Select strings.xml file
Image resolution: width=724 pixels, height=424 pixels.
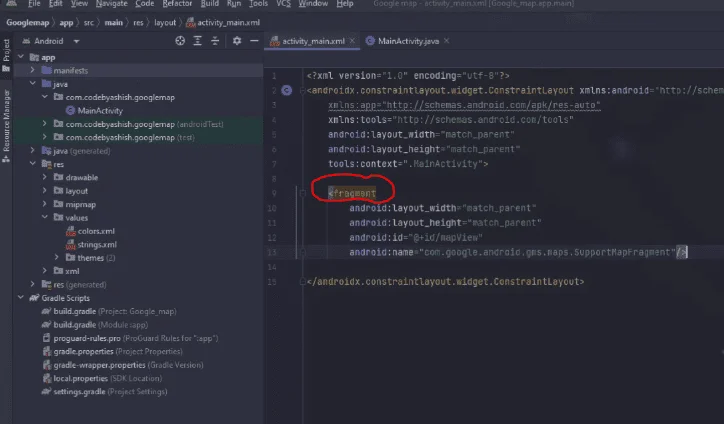[97, 244]
